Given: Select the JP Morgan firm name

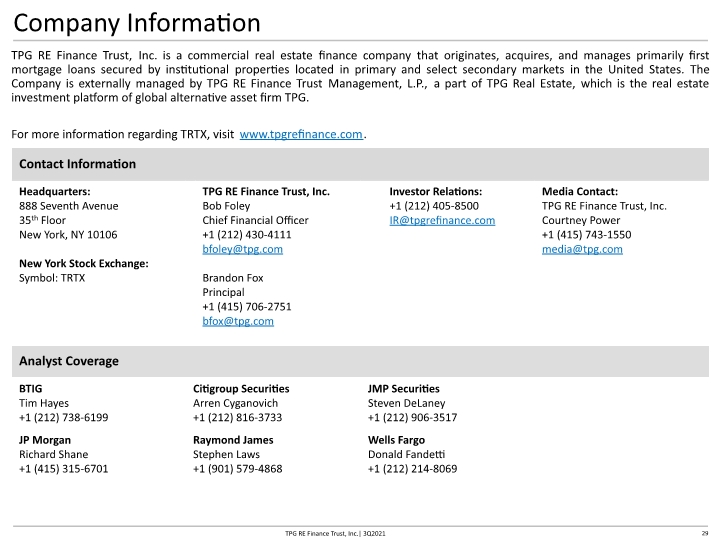Looking at the screenshot, I should tap(45, 440).
